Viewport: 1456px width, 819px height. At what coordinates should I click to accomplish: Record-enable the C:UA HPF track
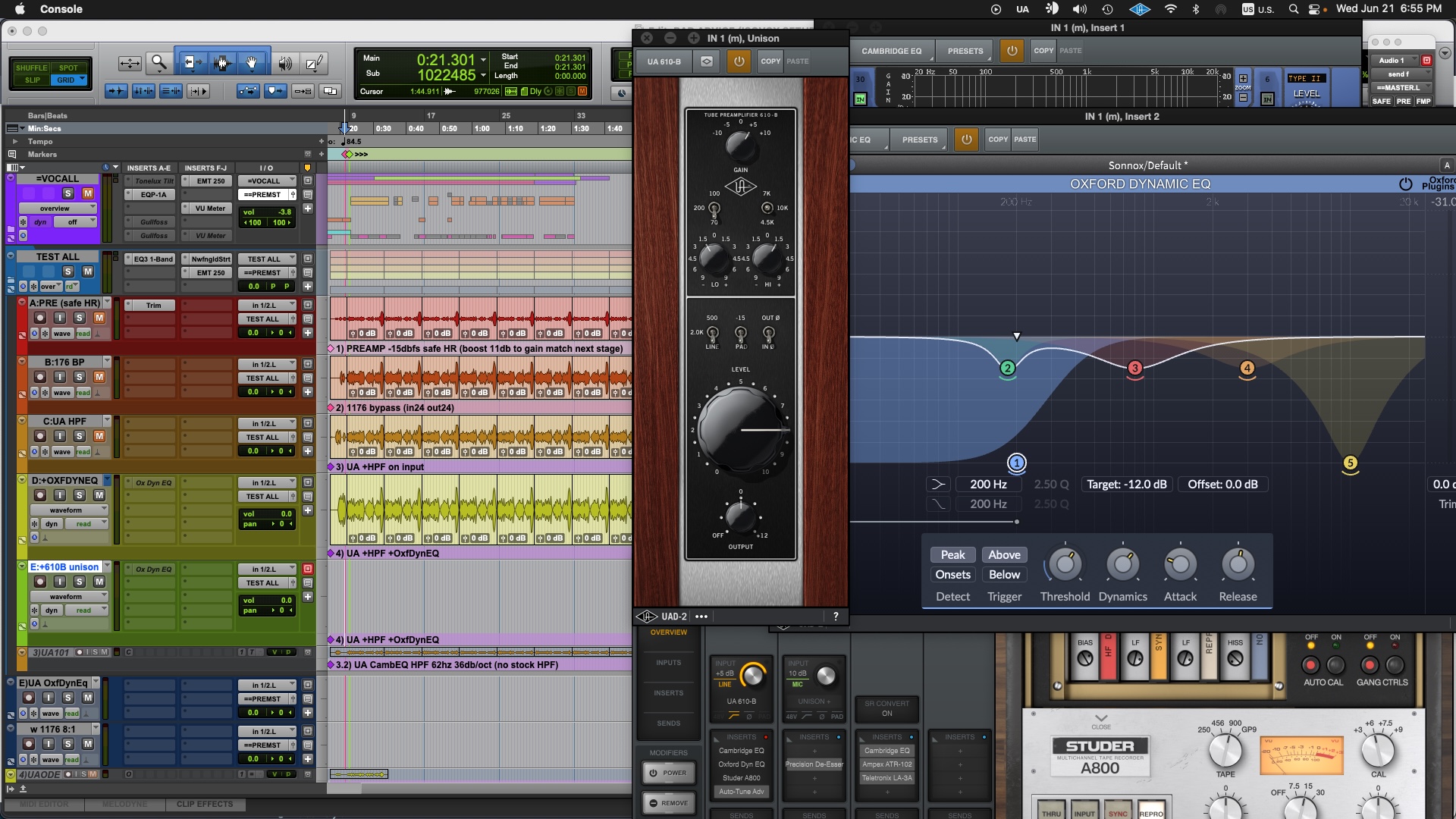[39, 436]
